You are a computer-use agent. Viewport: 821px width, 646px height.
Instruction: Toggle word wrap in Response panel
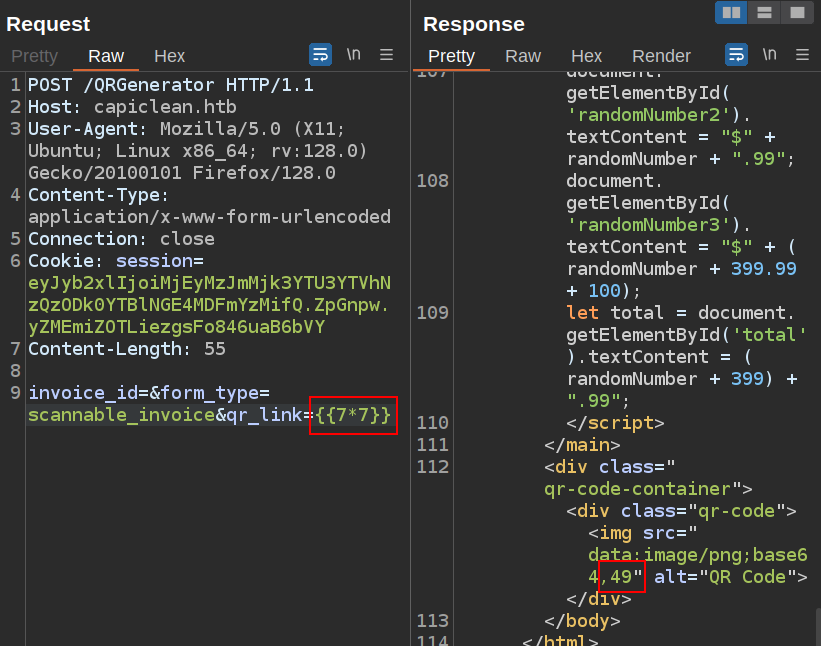point(736,54)
